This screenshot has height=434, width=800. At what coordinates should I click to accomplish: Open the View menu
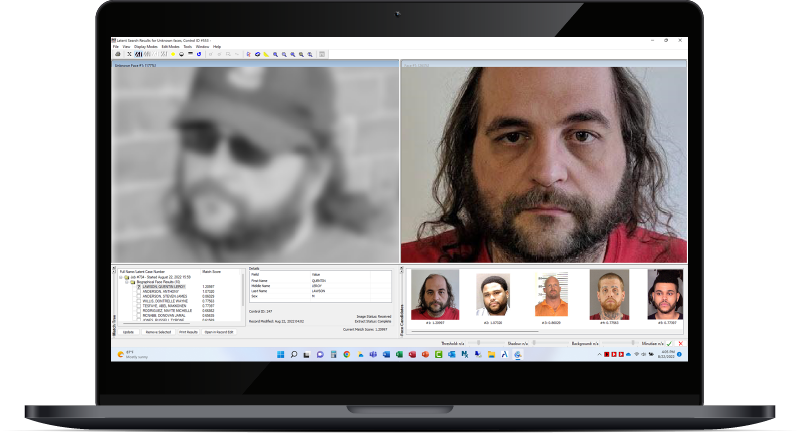[x=126, y=46]
